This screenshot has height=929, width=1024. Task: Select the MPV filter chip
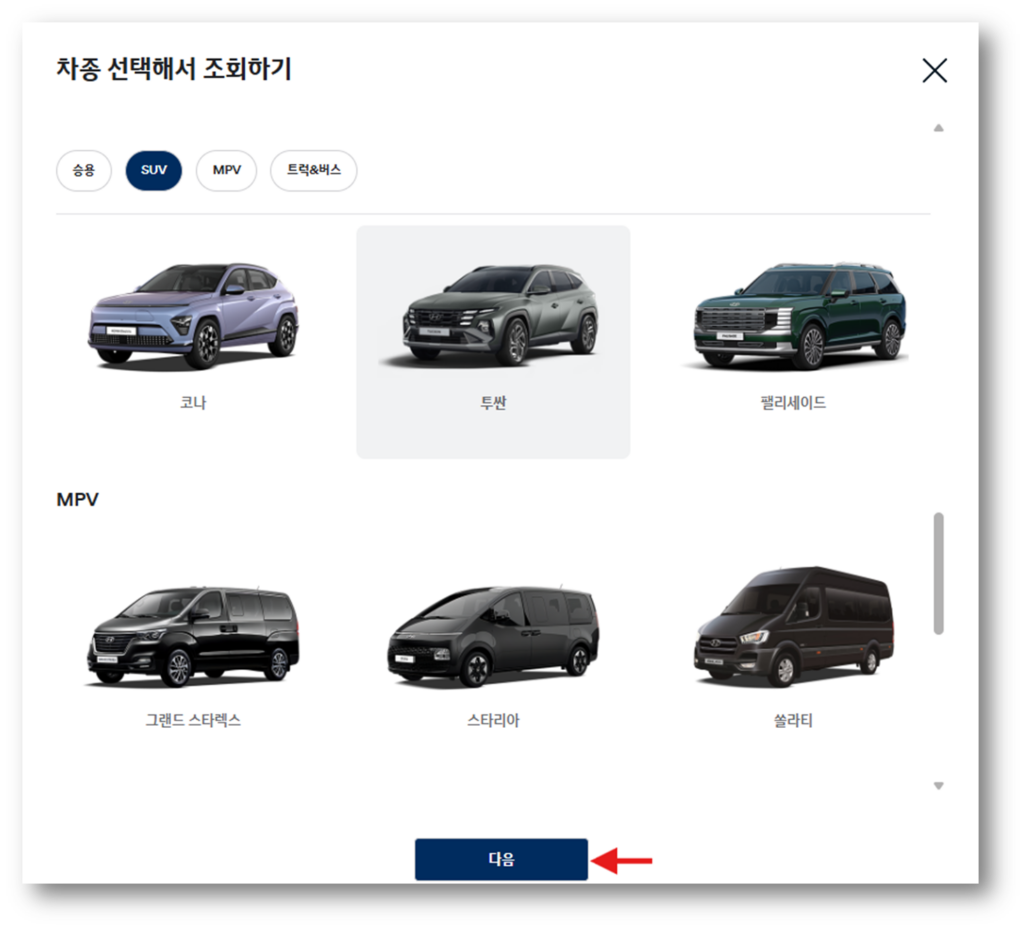(226, 170)
